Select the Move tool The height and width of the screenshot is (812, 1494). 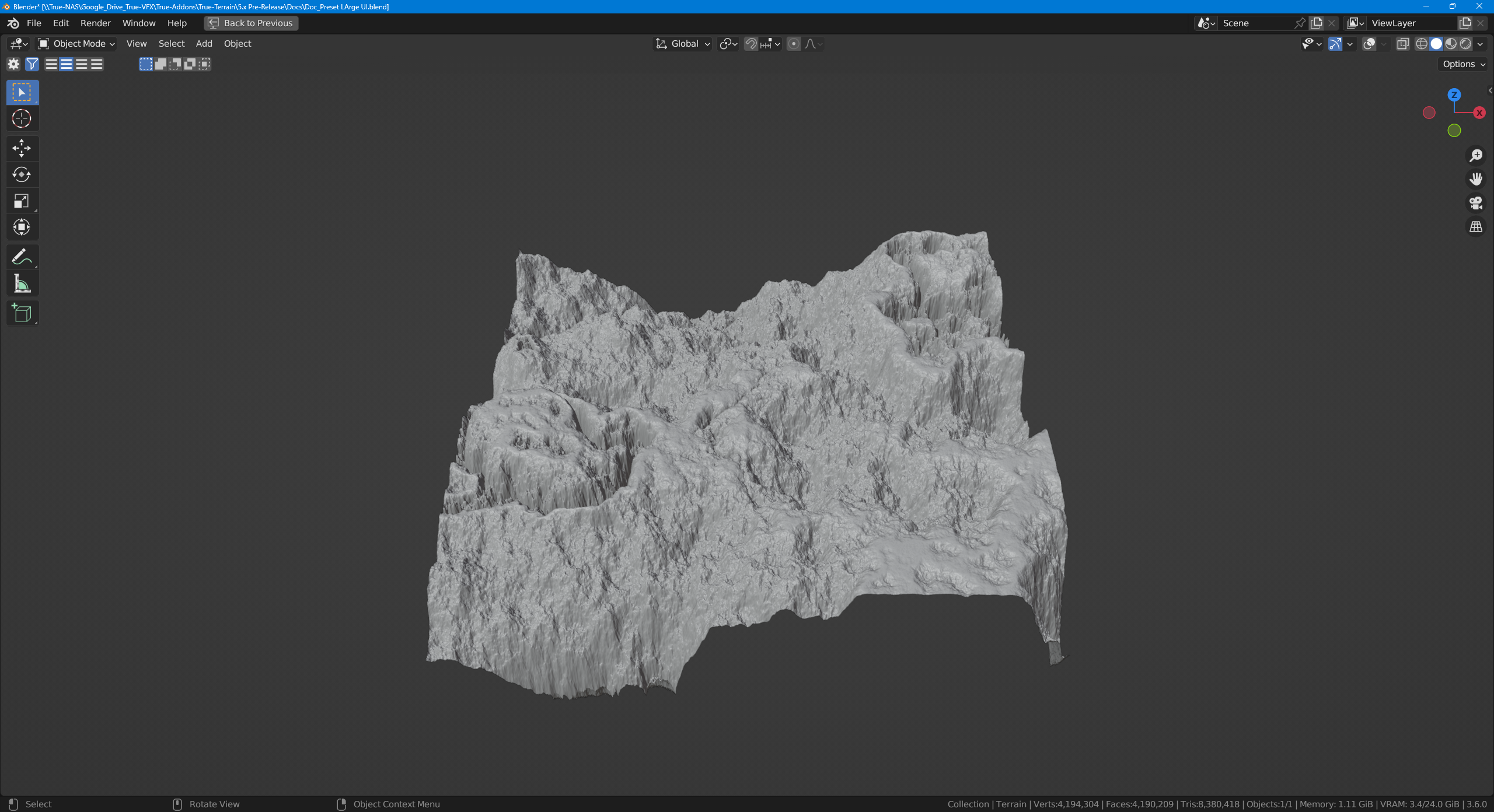point(22,148)
